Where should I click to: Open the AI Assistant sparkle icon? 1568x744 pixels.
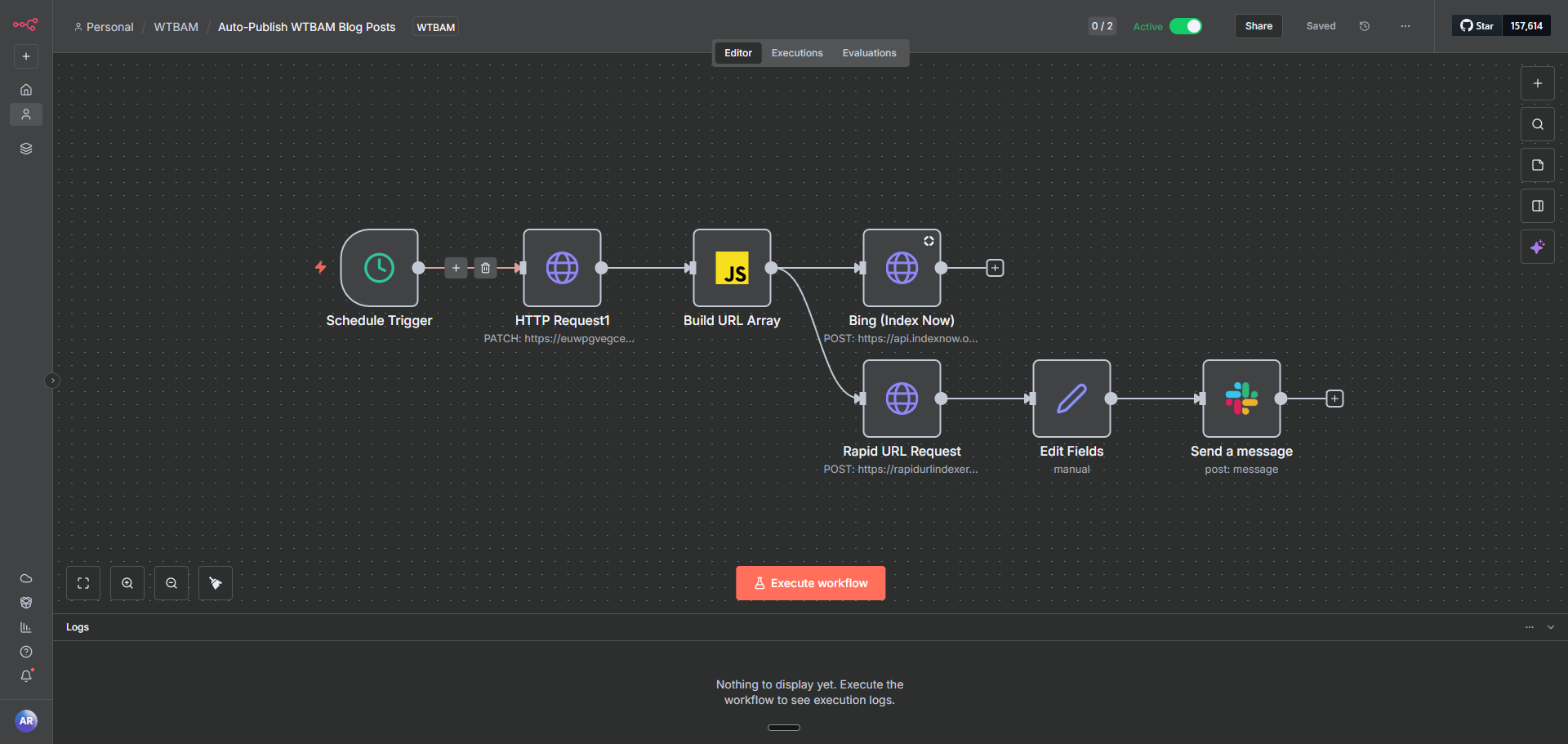point(1538,247)
